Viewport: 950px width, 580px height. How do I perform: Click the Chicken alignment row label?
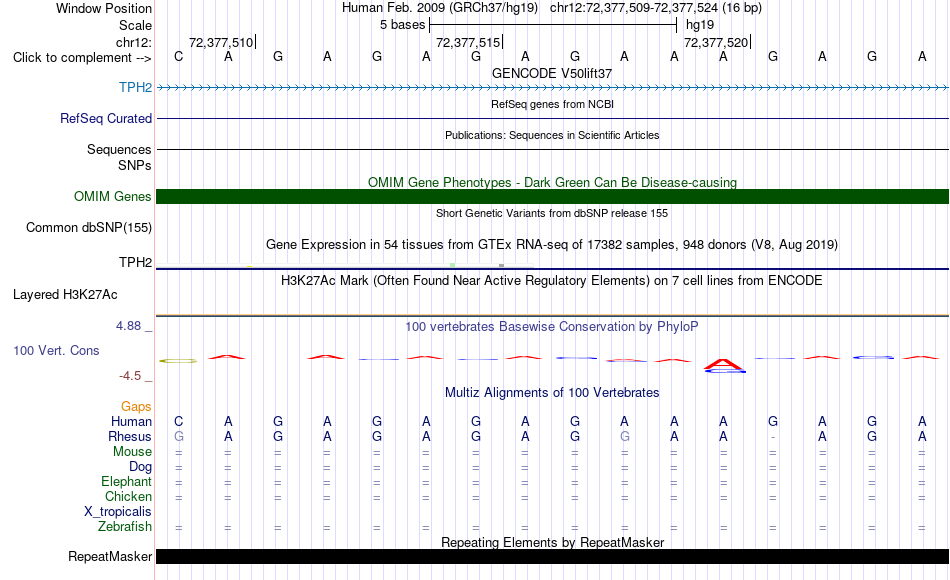[128, 496]
